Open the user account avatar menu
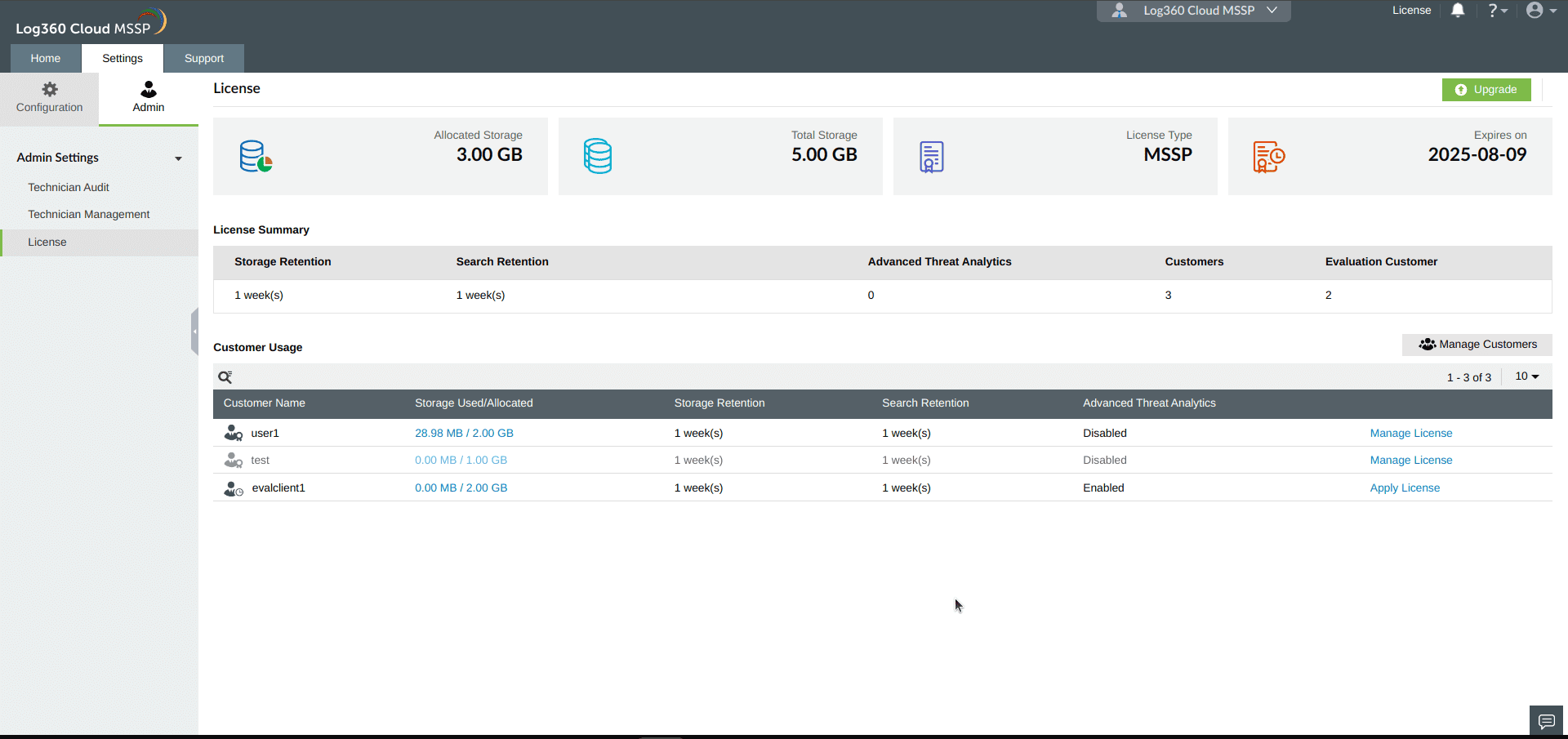The width and height of the screenshot is (1568, 739). 1541,11
